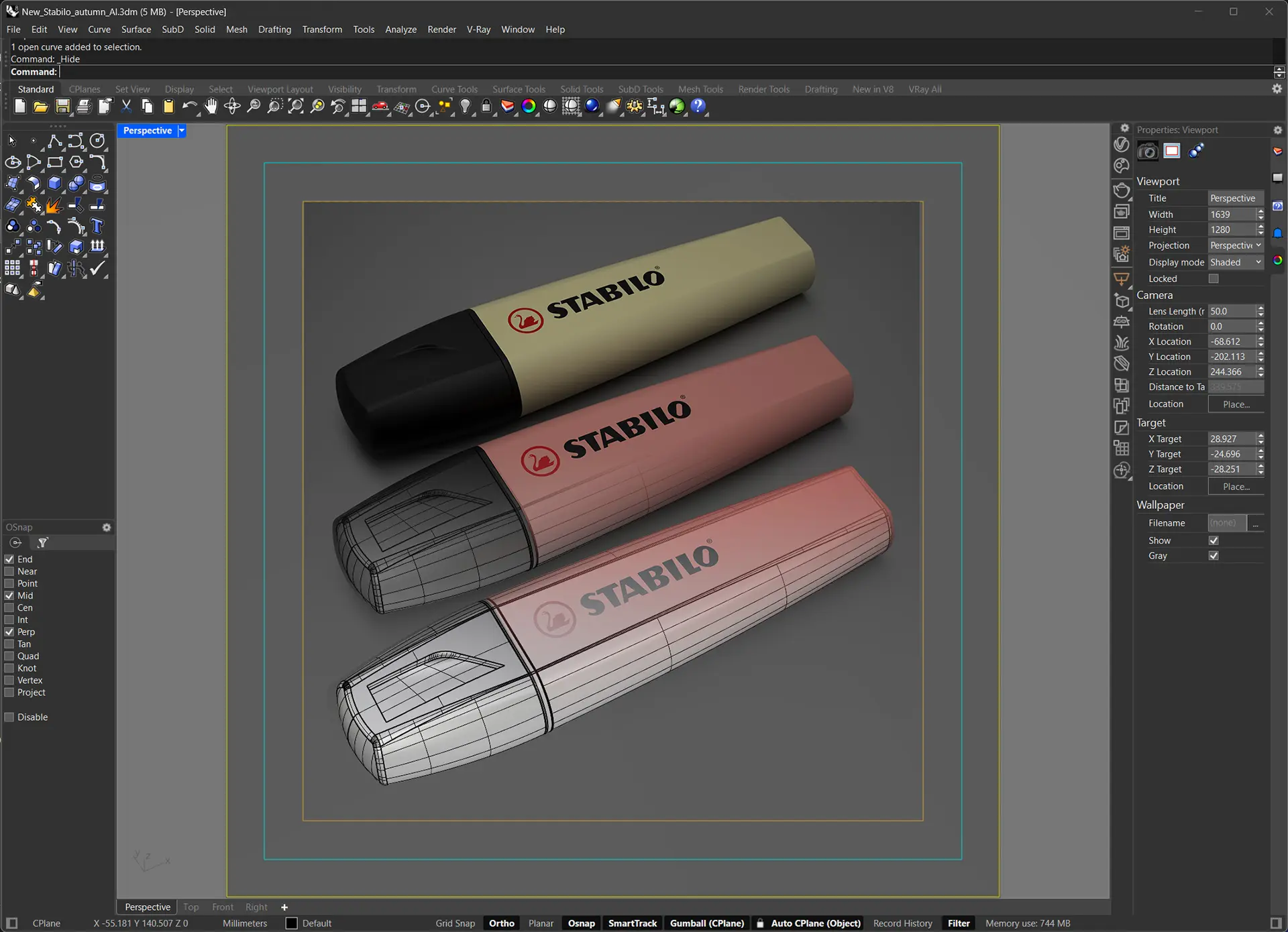Click the camera icon in the Properties panel
The image size is (1288, 932).
pyautogui.click(x=1148, y=152)
